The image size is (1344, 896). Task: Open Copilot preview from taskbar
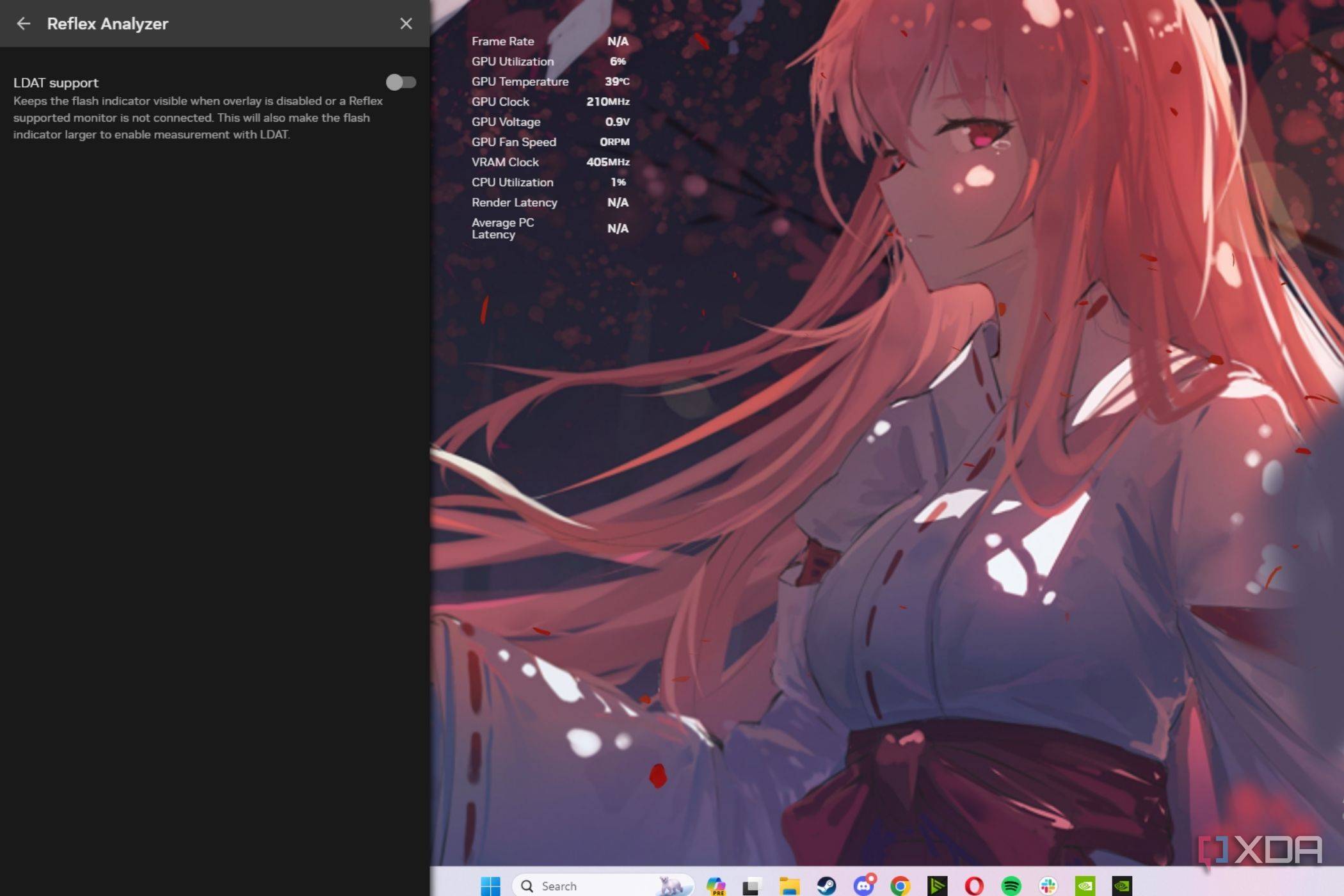[x=716, y=886]
